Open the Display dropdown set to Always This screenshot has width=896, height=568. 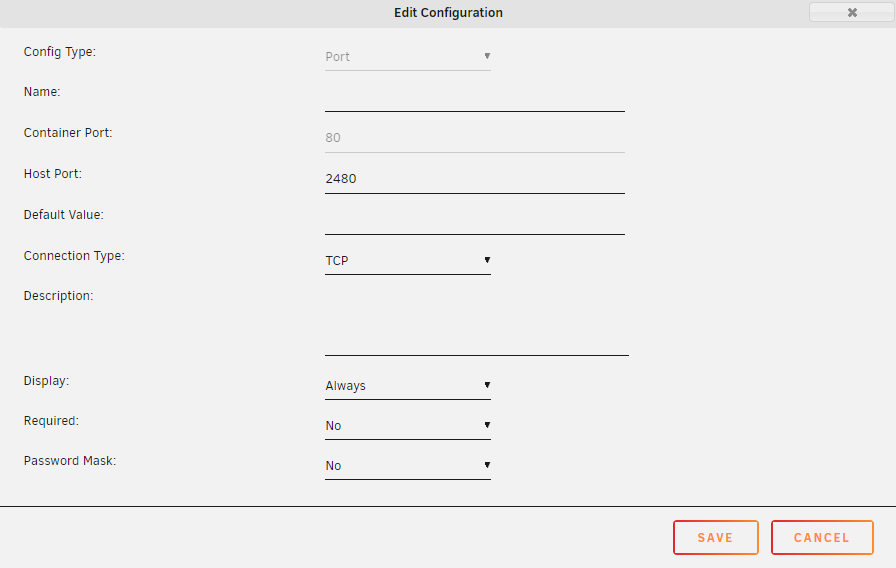point(408,386)
